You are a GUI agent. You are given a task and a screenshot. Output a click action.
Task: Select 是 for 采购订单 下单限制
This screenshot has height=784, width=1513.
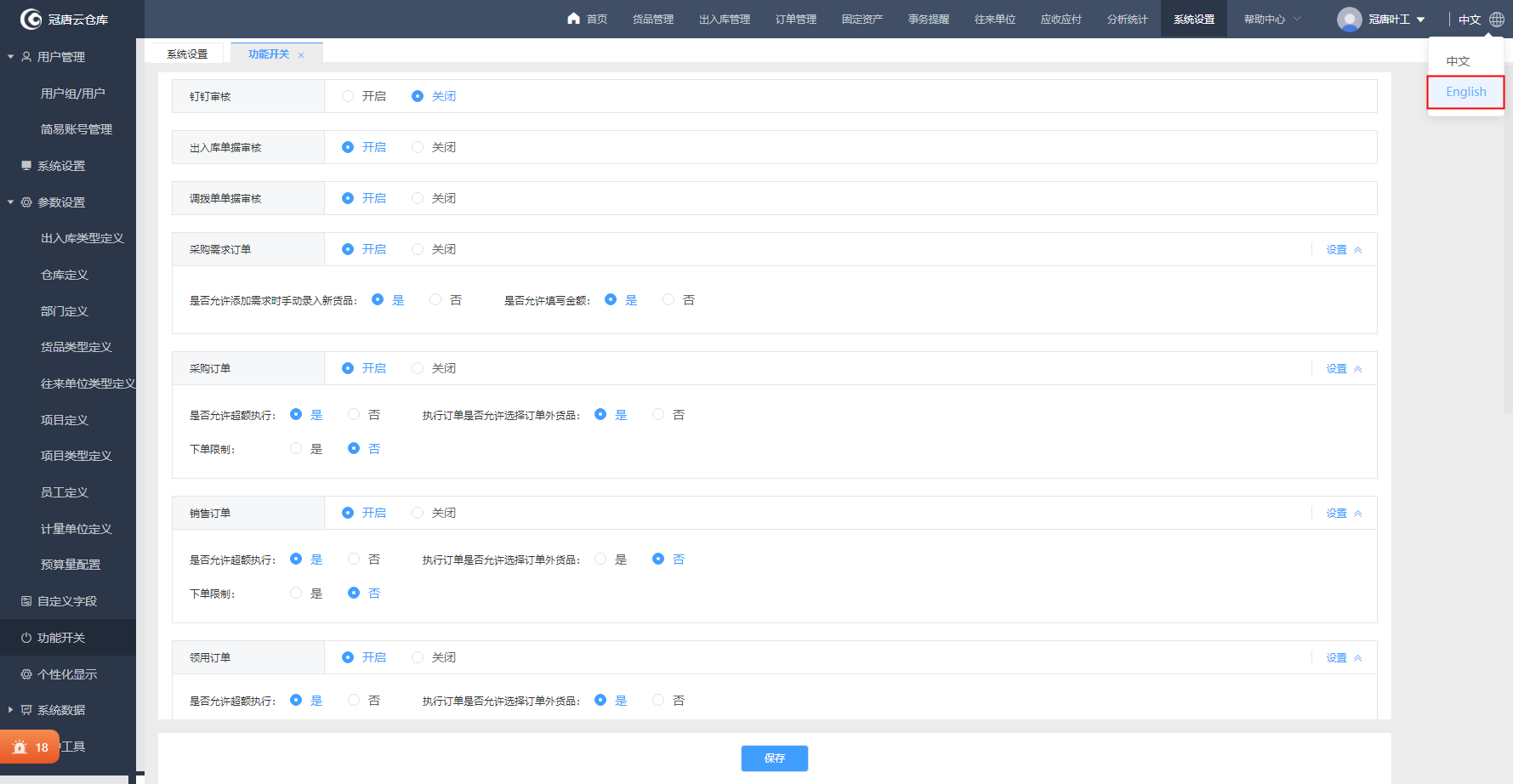(x=296, y=448)
